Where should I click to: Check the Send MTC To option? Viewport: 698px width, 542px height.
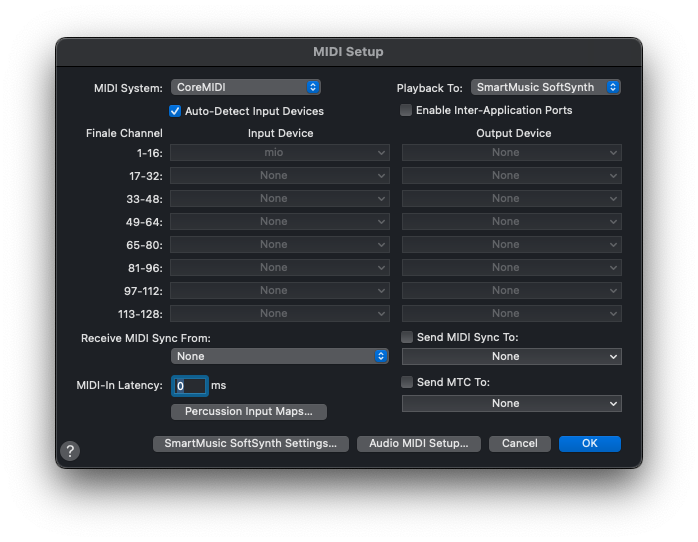point(406,382)
